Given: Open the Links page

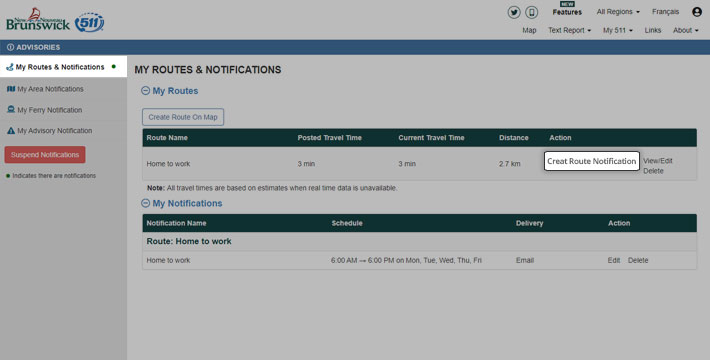Looking at the screenshot, I should pyautogui.click(x=652, y=30).
